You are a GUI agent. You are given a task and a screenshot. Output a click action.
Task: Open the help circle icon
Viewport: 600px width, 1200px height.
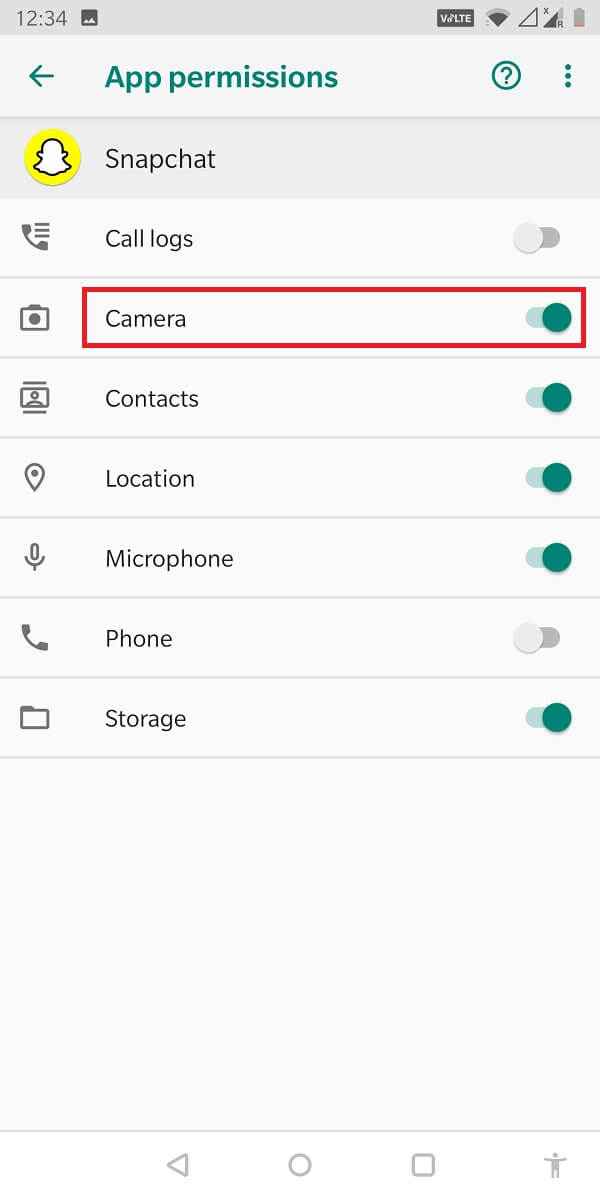click(x=506, y=75)
